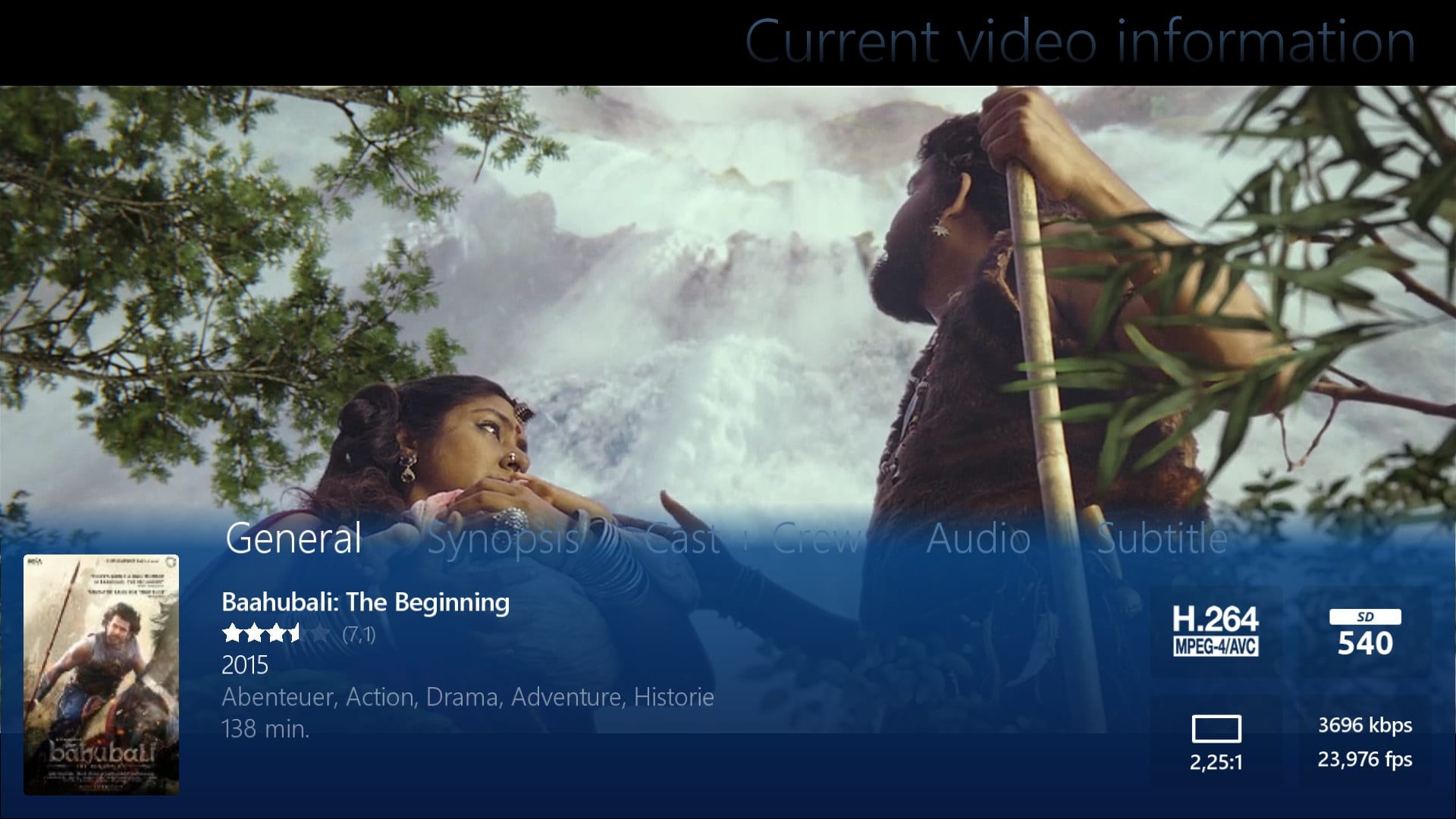Click the Baahubali movie poster thumbnail
Screen dimensions: 1456x819
click(101, 675)
